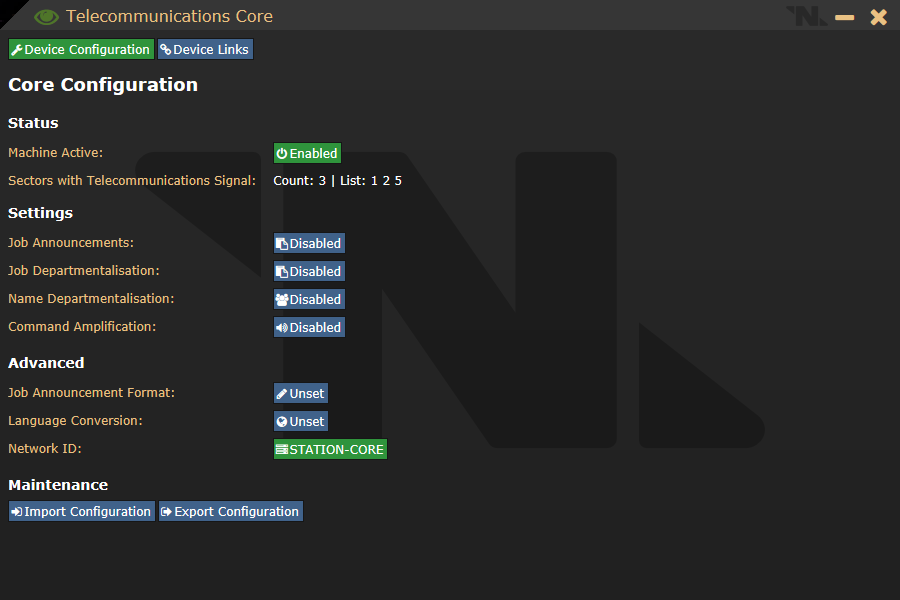Enable Command Amplification setting
The height and width of the screenshot is (600, 900).
point(309,327)
